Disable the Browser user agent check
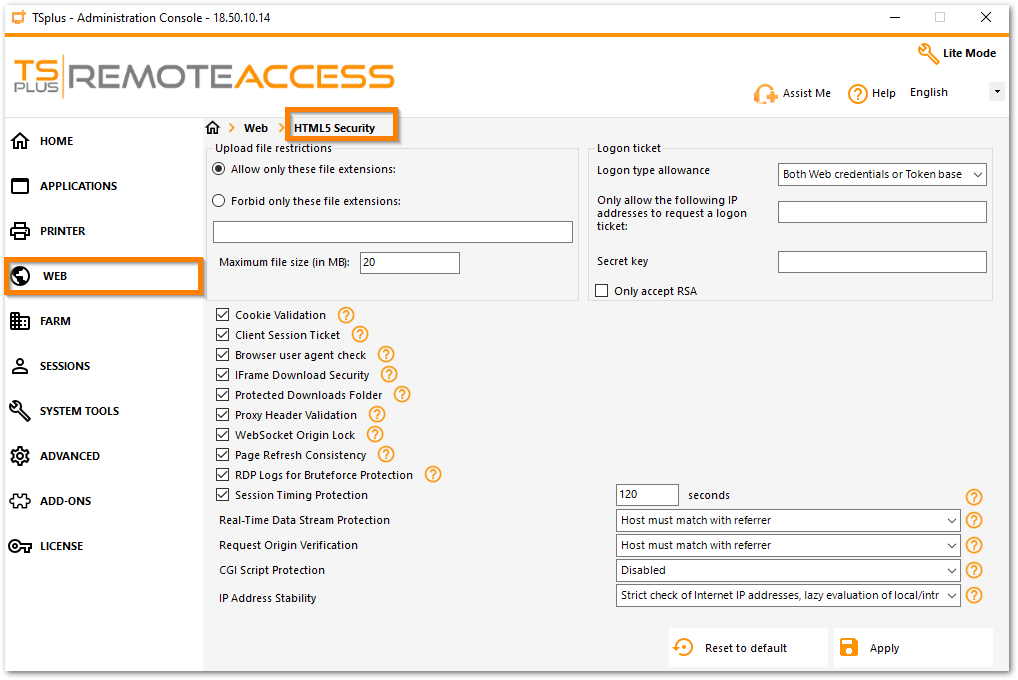The image size is (1018, 680). tap(222, 354)
